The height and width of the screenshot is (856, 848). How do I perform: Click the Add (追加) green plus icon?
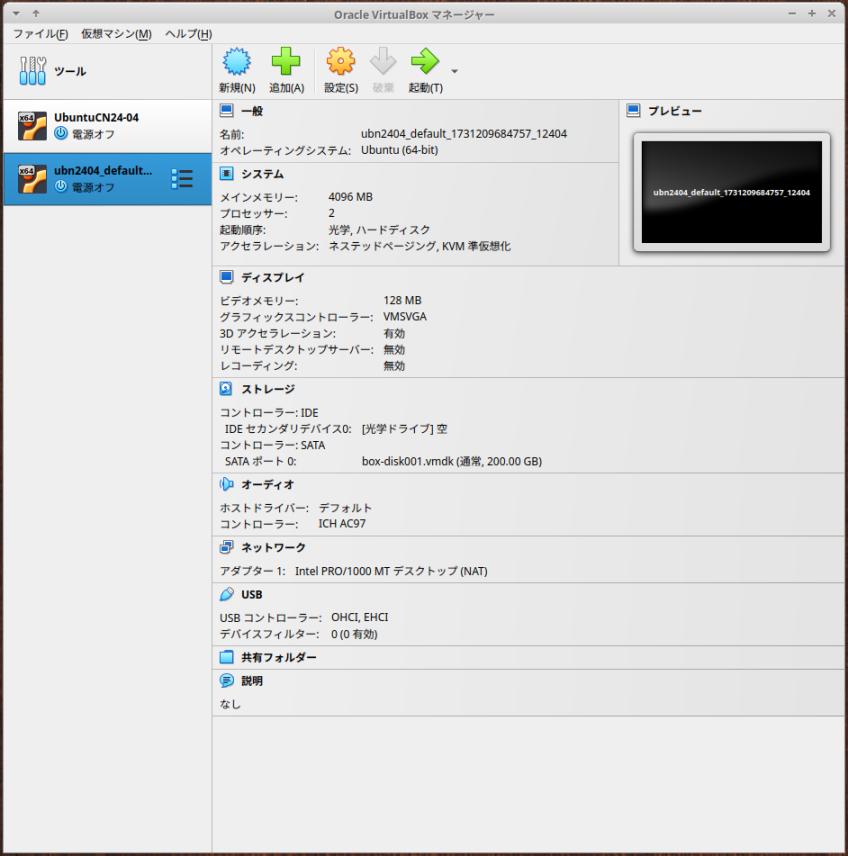pos(286,61)
